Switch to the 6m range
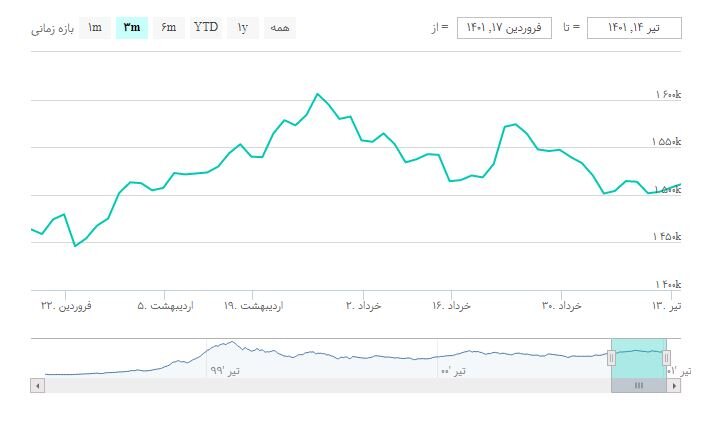The width and height of the screenshot is (707, 426). point(169,27)
